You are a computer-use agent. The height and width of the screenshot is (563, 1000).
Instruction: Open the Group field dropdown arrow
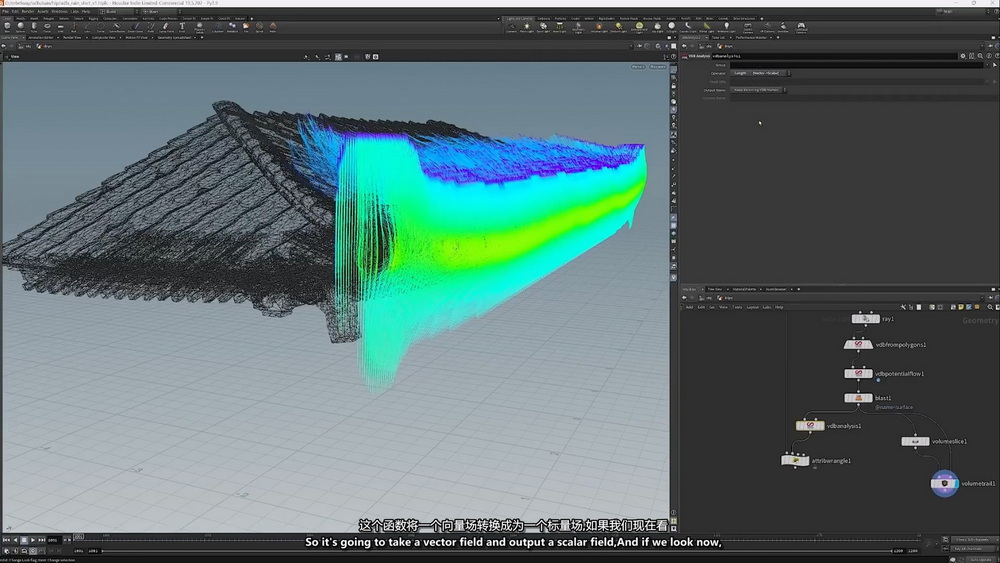point(987,65)
